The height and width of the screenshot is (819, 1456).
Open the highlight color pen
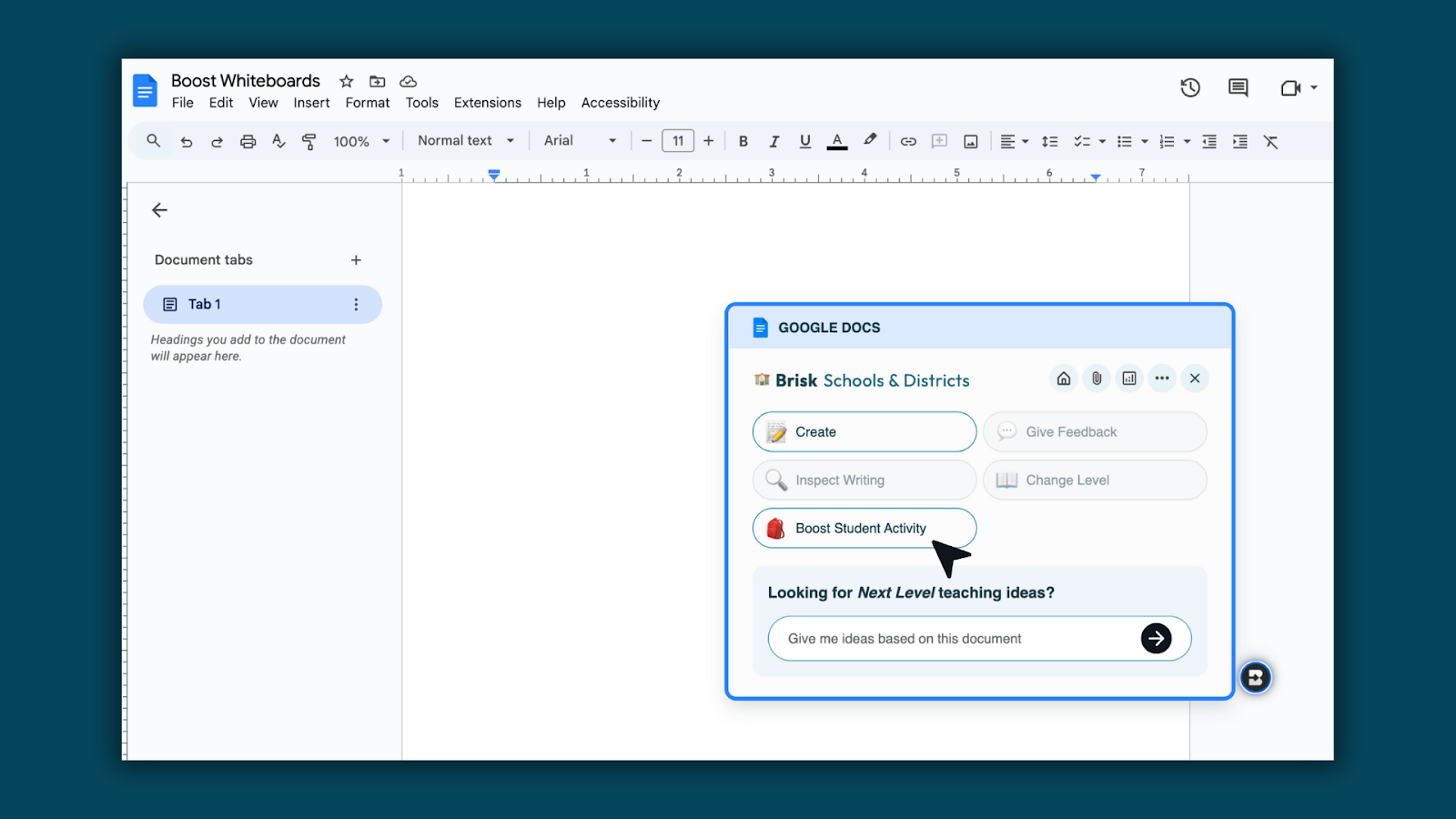click(870, 140)
